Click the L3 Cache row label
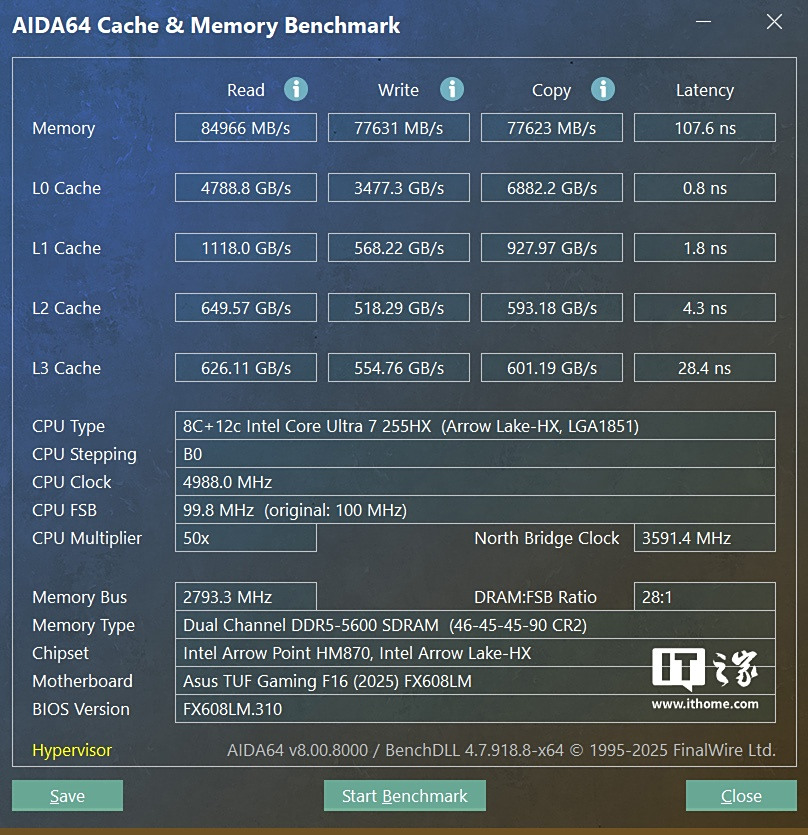808x835 pixels. click(x=67, y=367)
